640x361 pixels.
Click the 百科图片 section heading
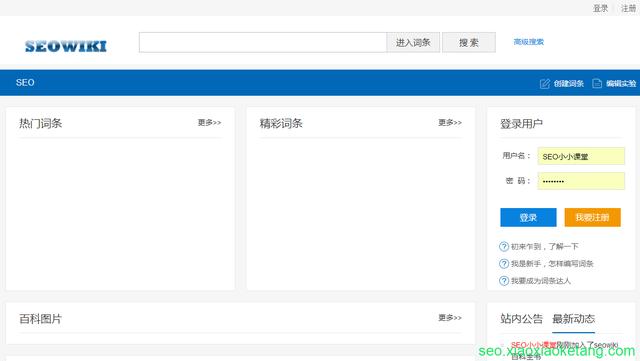[x=40, y=319]
